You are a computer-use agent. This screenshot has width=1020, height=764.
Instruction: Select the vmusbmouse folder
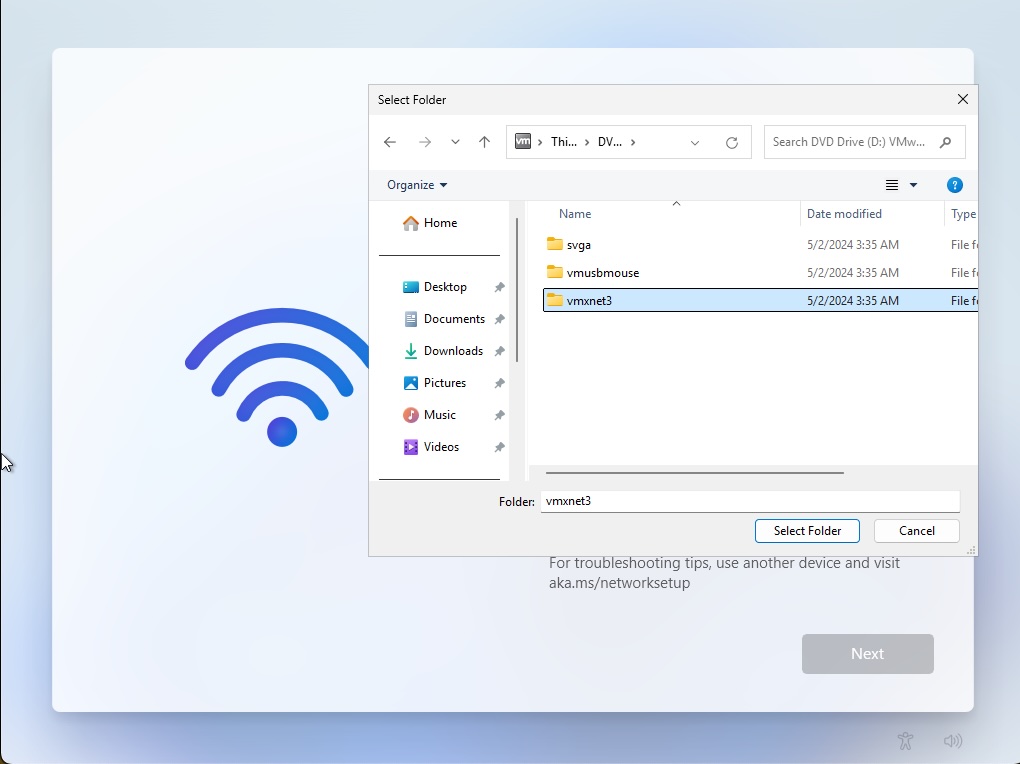click(x=760, y=273)
